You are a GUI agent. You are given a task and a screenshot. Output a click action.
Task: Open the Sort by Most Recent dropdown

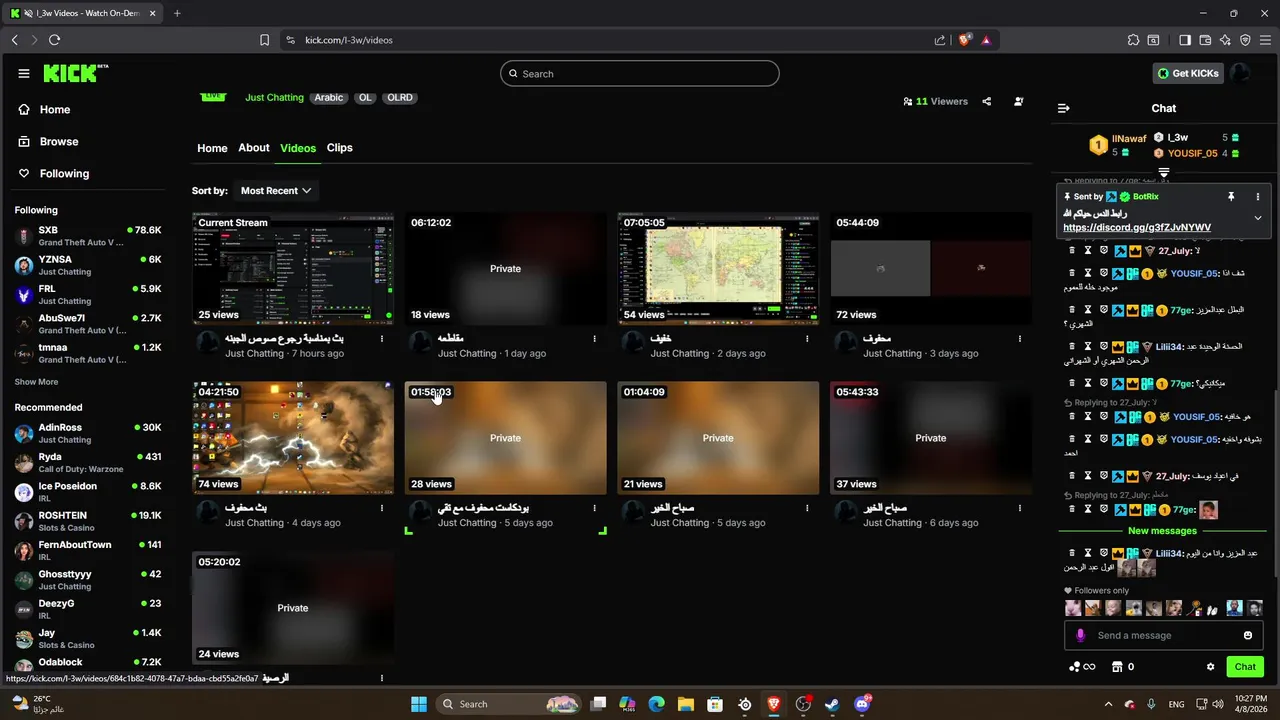click(275, 190)
